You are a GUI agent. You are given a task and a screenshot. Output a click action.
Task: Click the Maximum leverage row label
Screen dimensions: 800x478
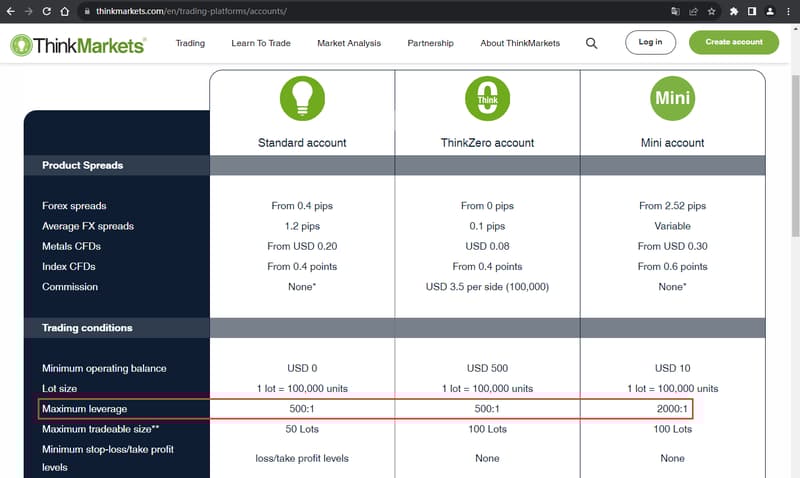[85, 409]
